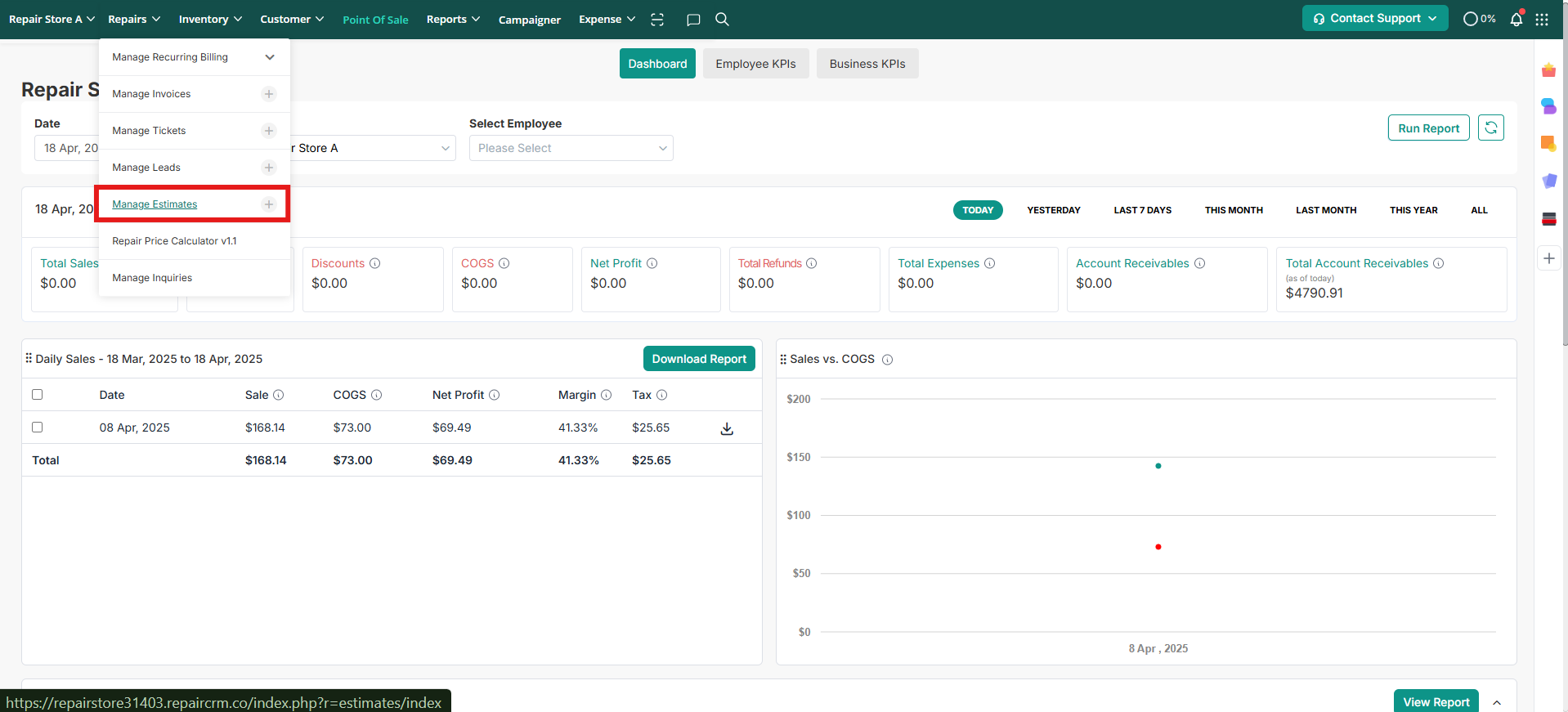Screen dimensions: 1568x712
Task: Click the plus icon next to Manage Tickets
Action: coord(269,131)
